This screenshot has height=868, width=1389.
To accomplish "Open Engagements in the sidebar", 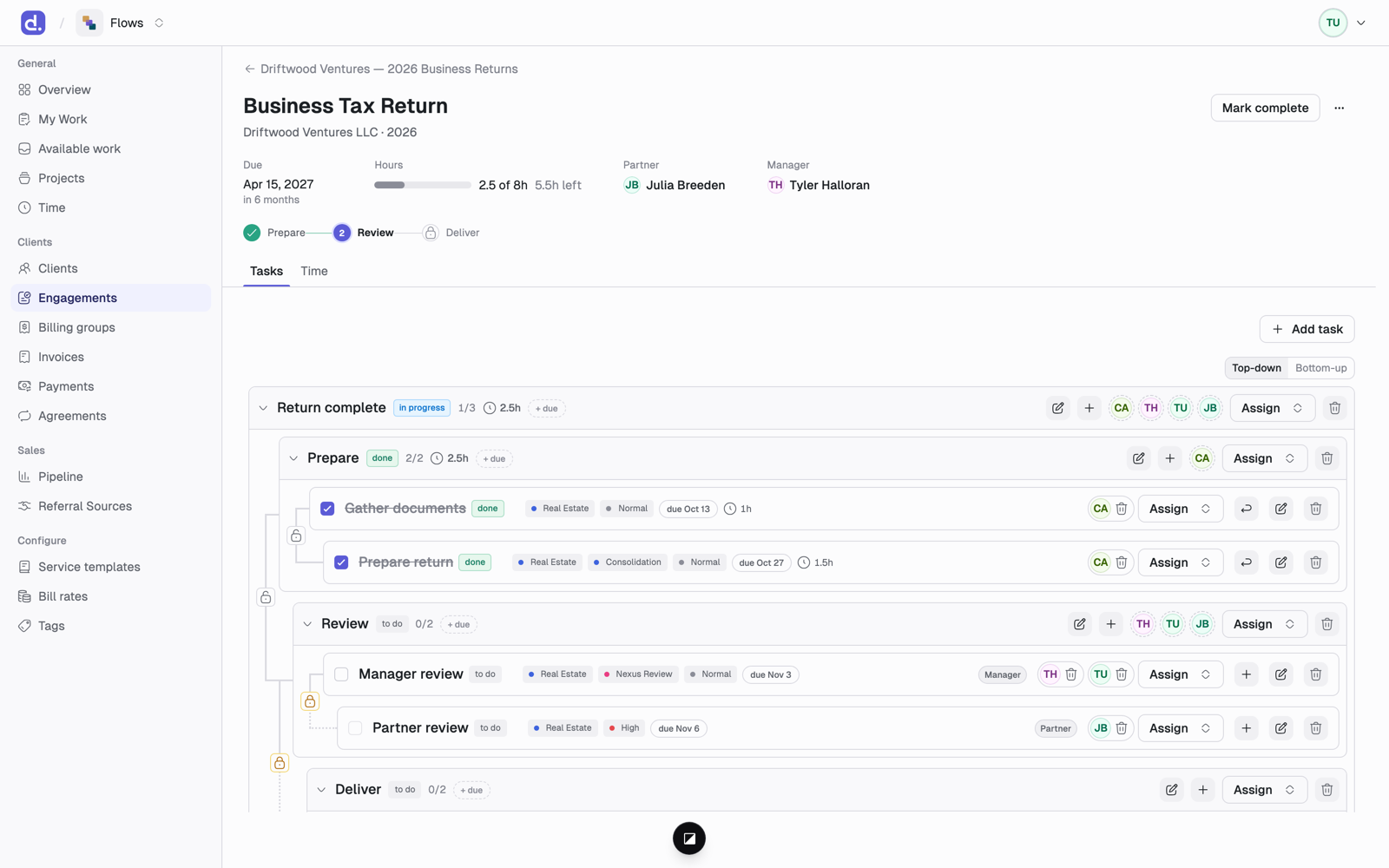I will point(111,298).
